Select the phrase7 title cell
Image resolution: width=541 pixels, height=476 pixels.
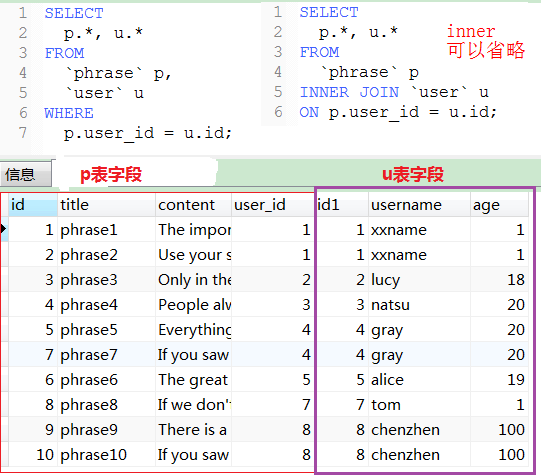click(x=106, y=355)
